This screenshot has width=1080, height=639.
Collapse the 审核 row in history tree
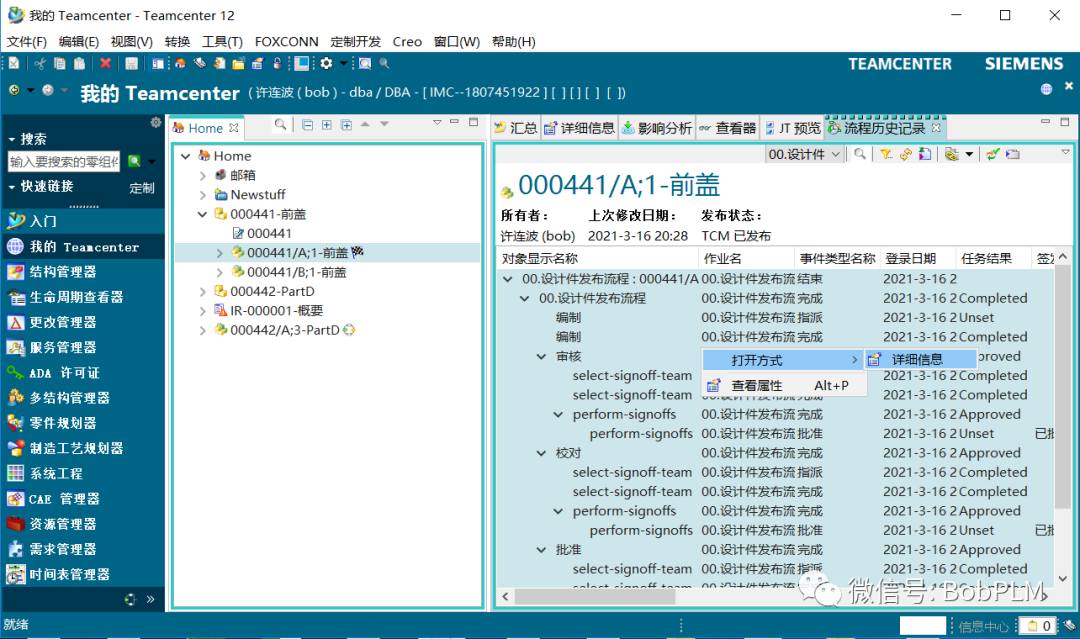tap(541, 357)
